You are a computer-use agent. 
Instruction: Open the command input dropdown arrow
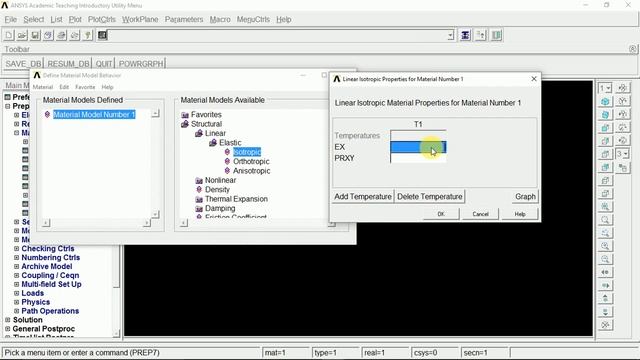tap(450, 36)
